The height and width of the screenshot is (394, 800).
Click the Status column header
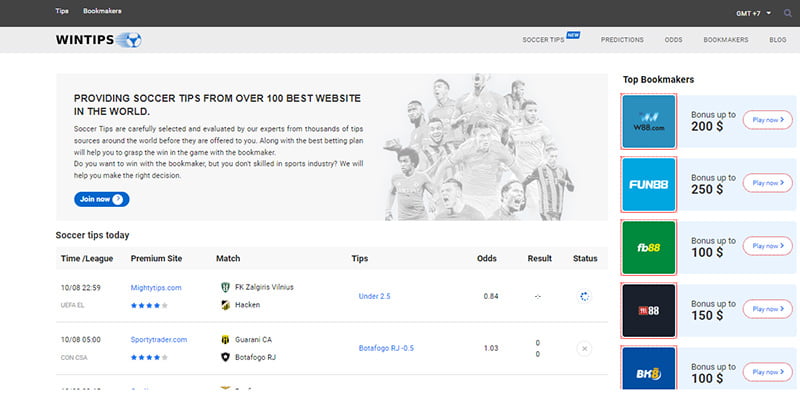(585, 258)
